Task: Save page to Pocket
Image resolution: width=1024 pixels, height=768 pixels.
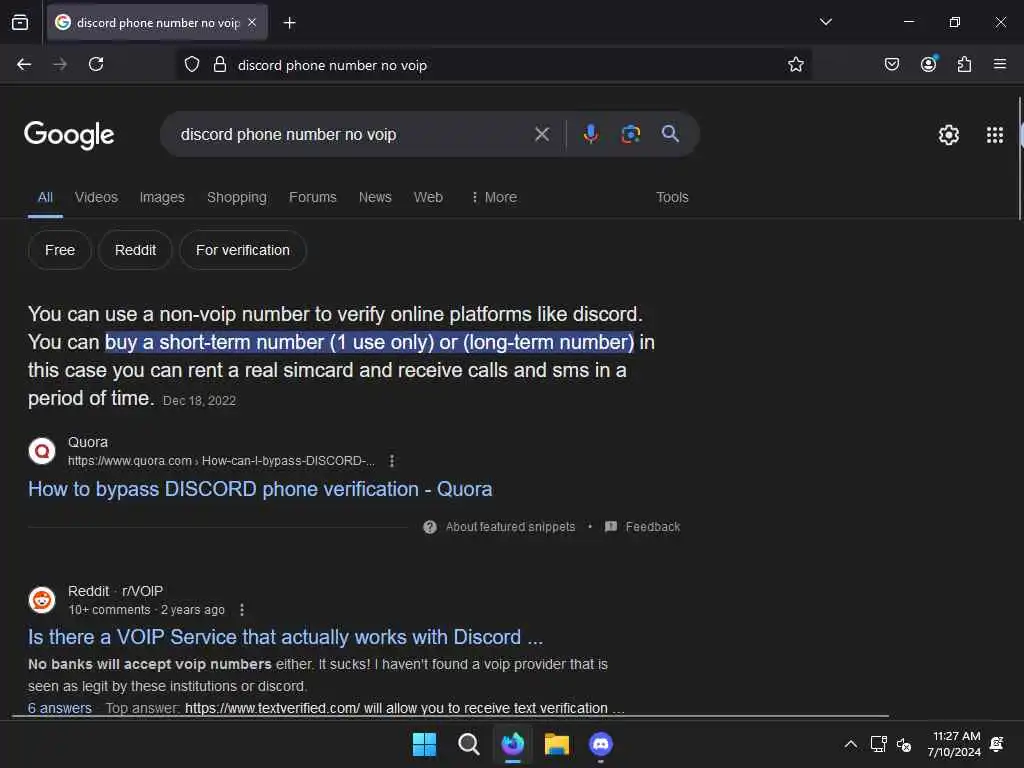Action: (891, 64)
